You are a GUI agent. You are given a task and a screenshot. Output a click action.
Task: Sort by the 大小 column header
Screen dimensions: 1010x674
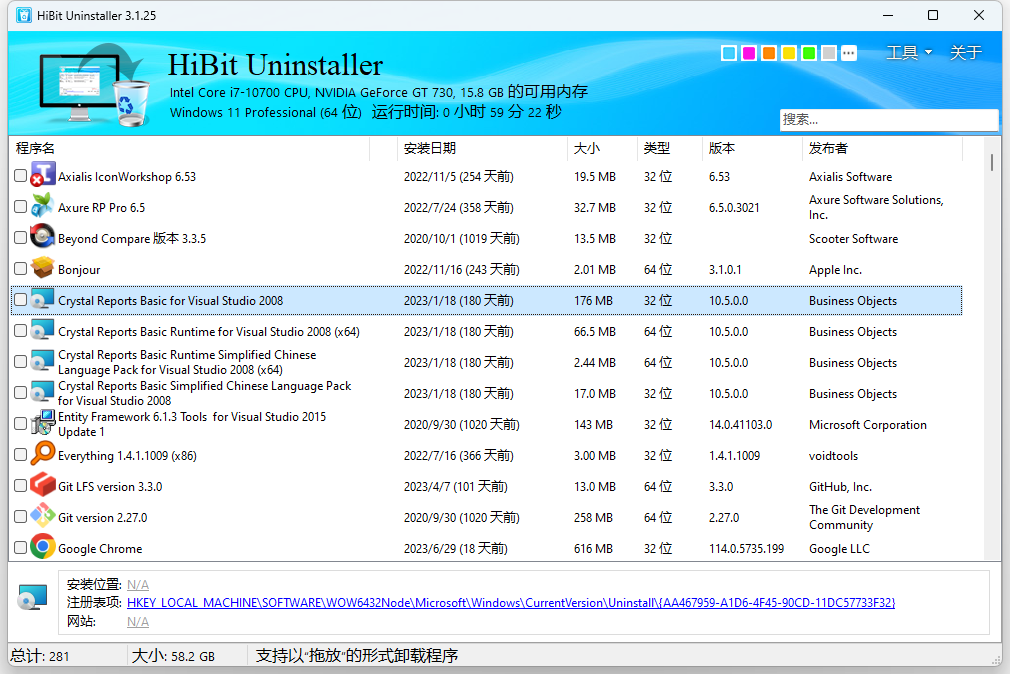coord(602,148)
